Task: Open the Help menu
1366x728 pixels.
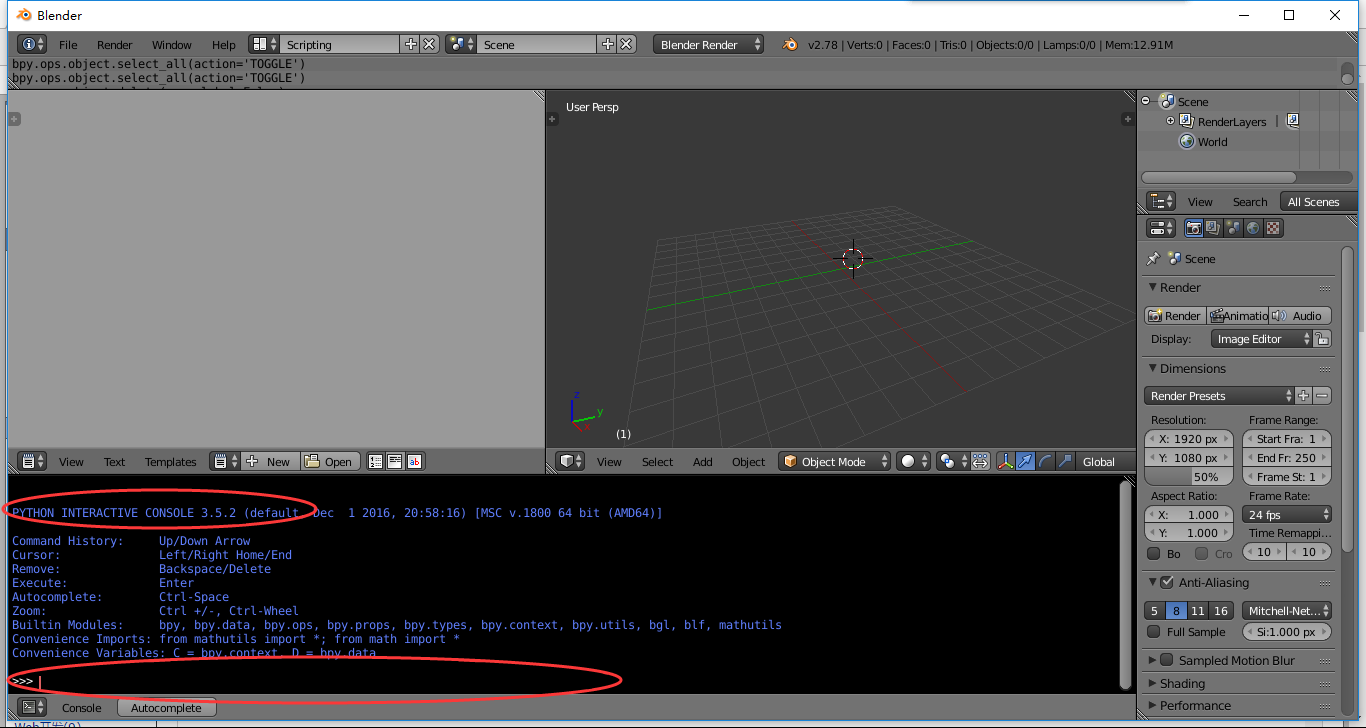Action: point(224,44)
